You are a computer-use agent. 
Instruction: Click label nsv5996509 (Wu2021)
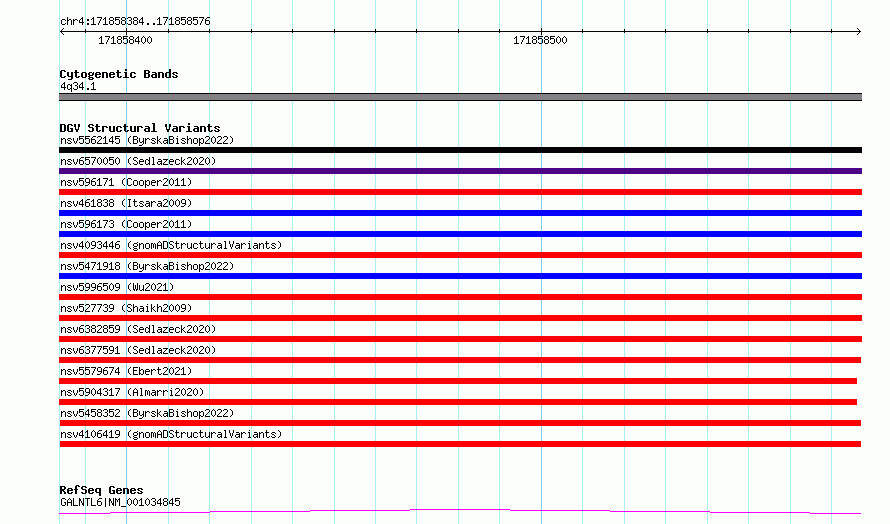(x=117, y=287)
